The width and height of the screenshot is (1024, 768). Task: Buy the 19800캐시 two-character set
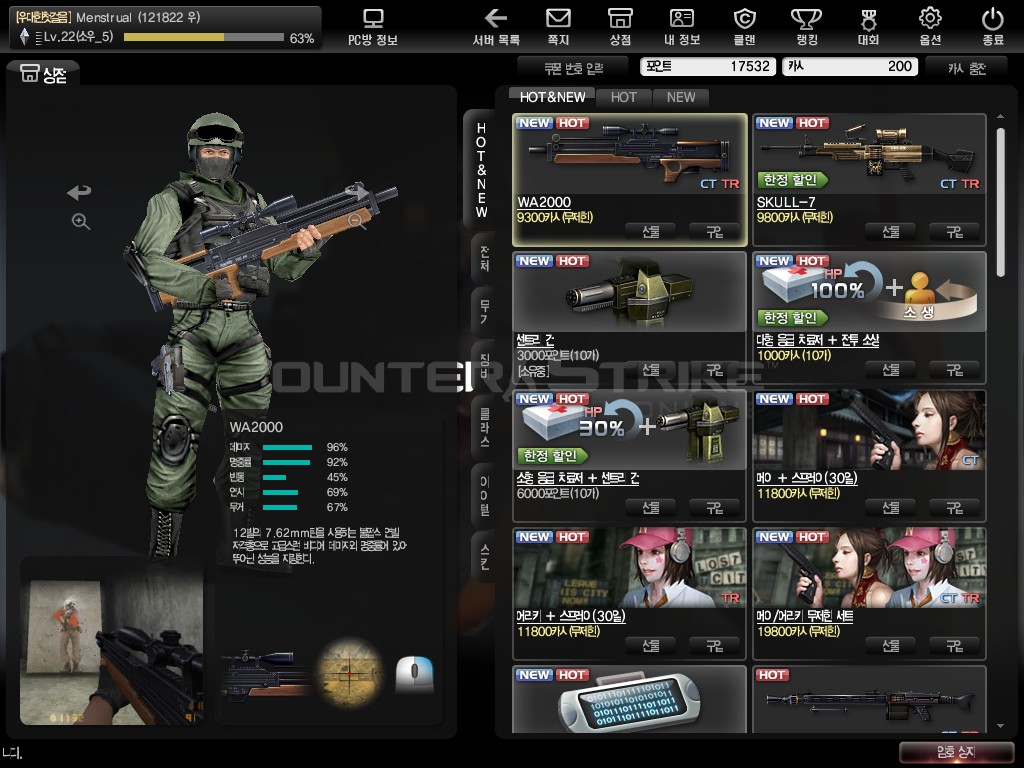[x=954, y=645]
